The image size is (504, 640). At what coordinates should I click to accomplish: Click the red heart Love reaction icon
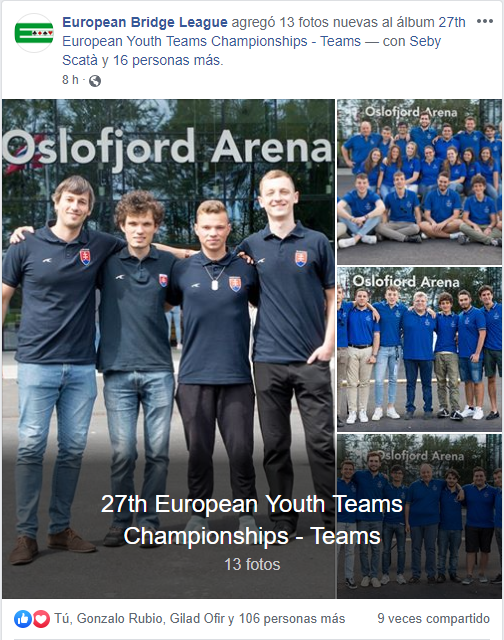(x=41, y=619)
